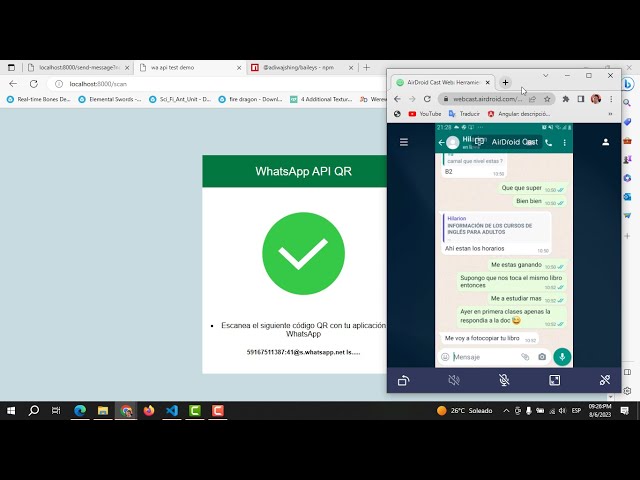This screenshot has height=480, width=640.
Task: Switch to localhost:8000/send-message tab in Edge
Action: [77, 67]
